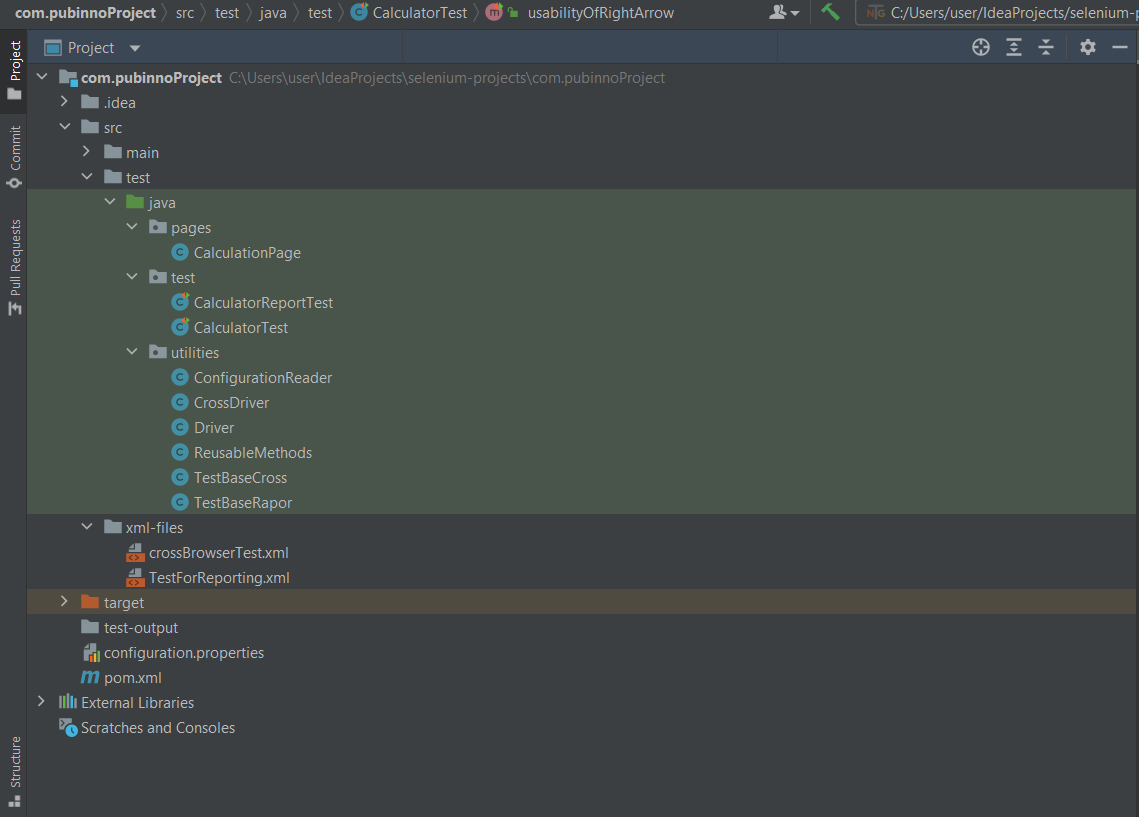Select the test-output folder label
The width and height of the screenshot is (1139, 817).
(x=141, y=627)
